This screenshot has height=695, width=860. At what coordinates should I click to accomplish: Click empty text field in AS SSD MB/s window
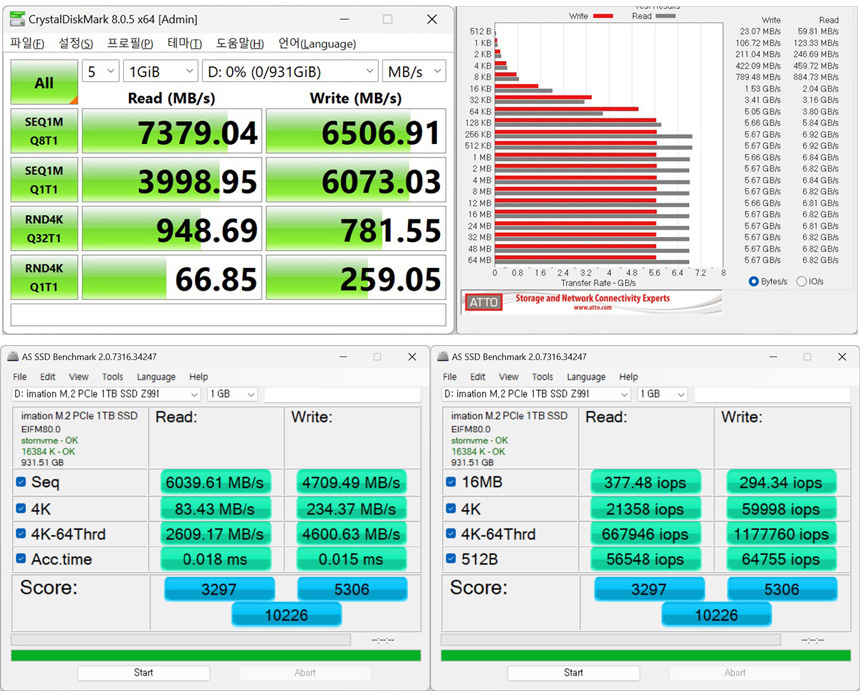click(x=342, y=394)
